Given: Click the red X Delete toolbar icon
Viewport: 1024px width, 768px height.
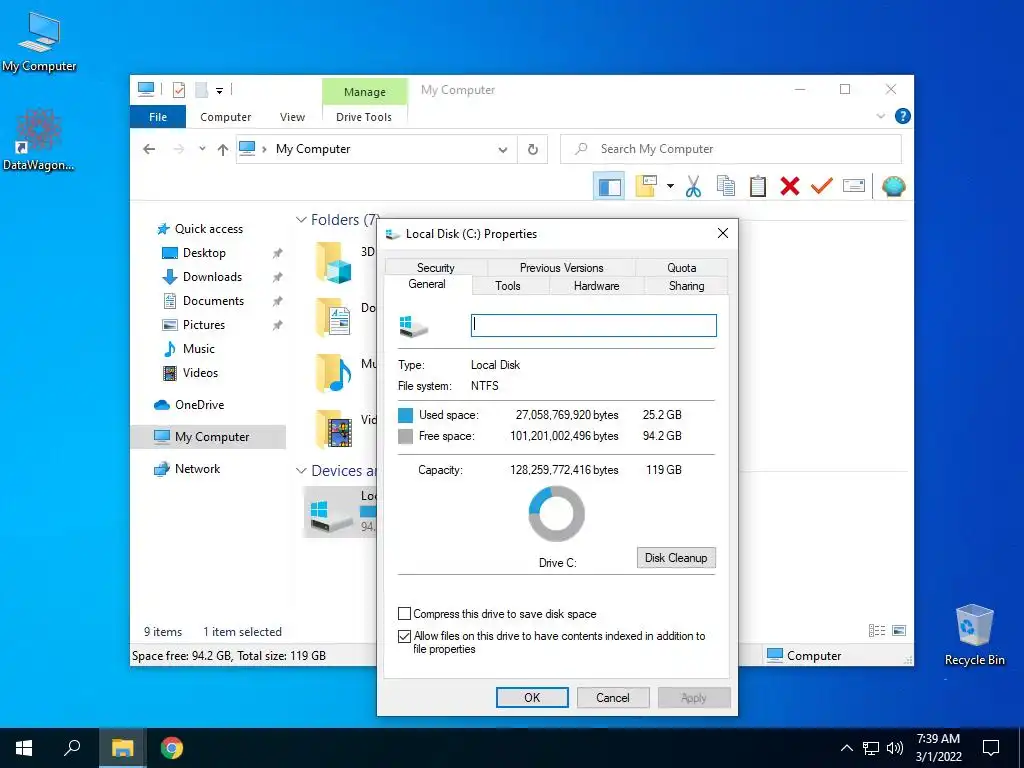Looking at the screenshot, I should point(790,186).
